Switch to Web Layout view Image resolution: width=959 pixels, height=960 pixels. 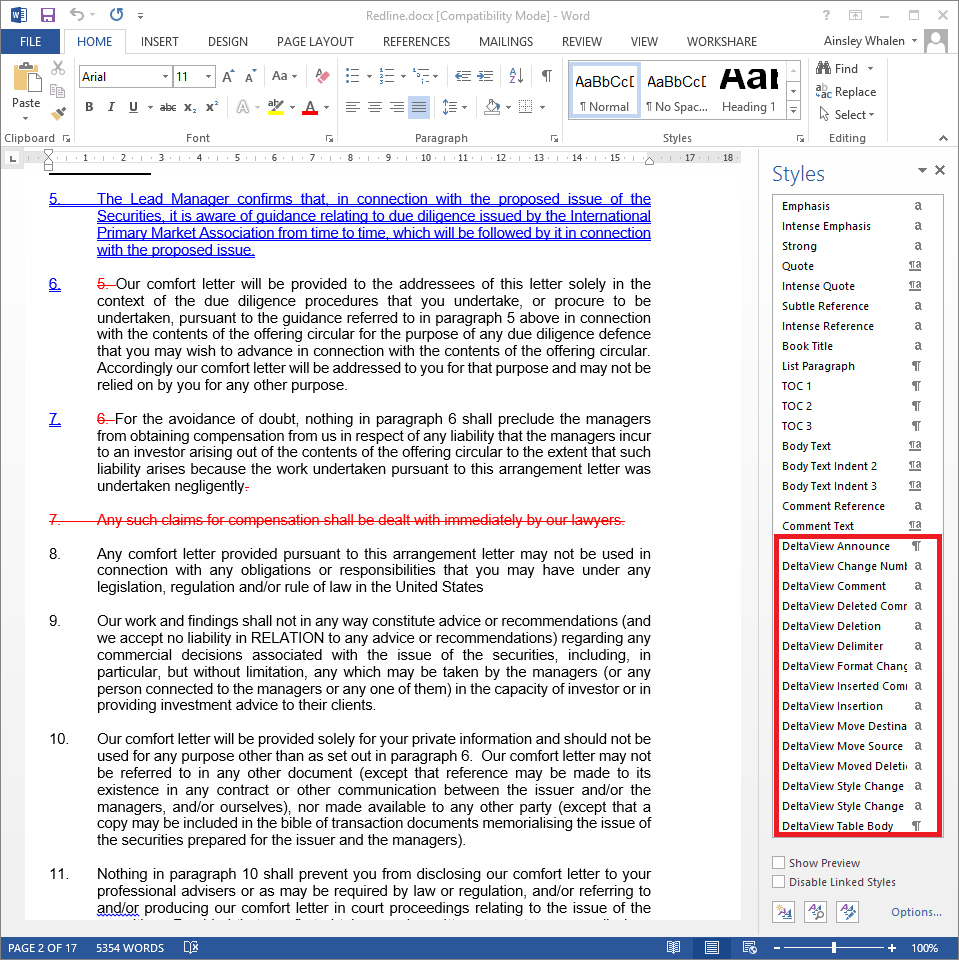pyautogui.click(x=750, y=947)
